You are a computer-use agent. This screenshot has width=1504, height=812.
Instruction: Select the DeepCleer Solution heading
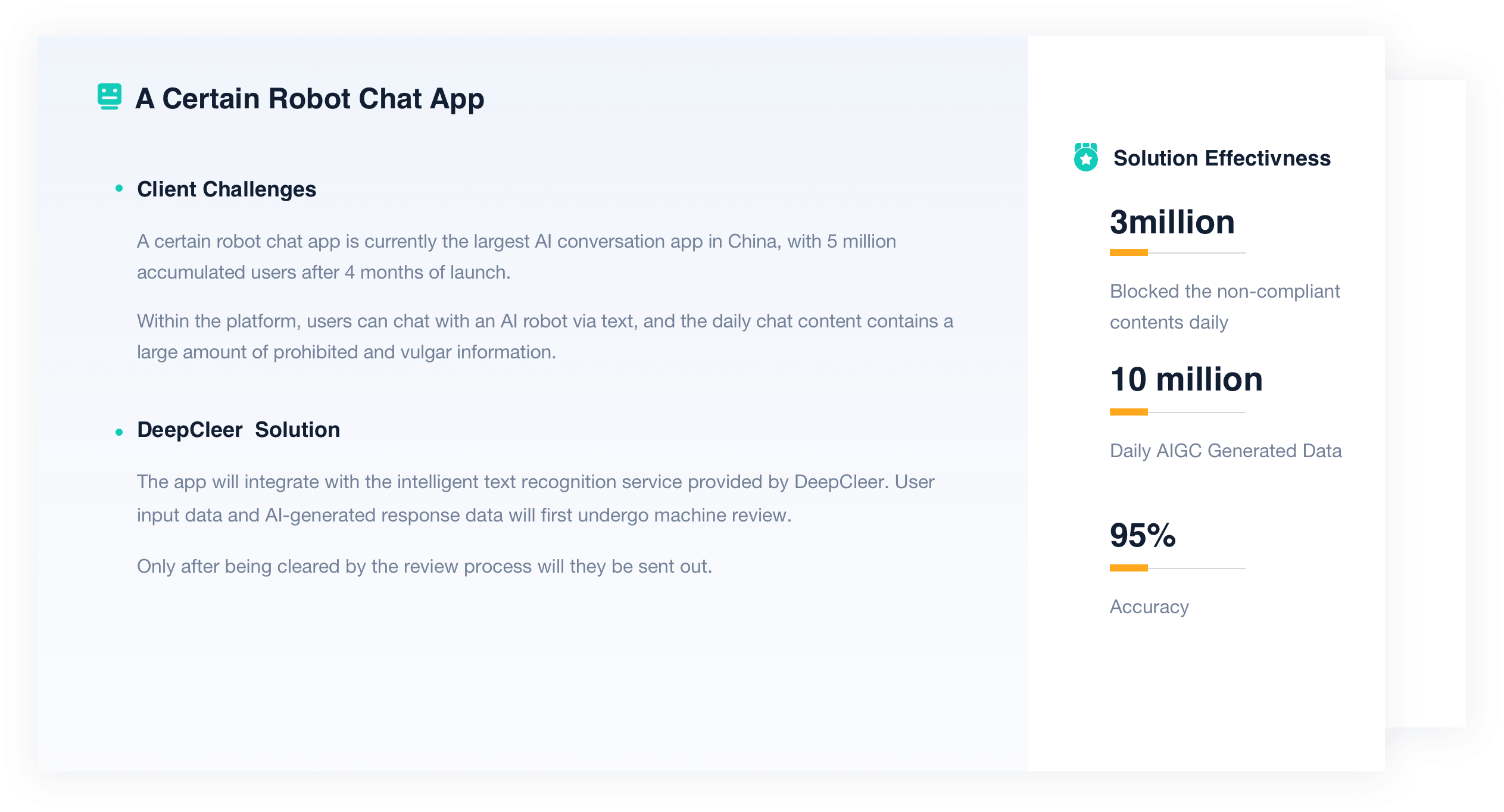(238, 430)
